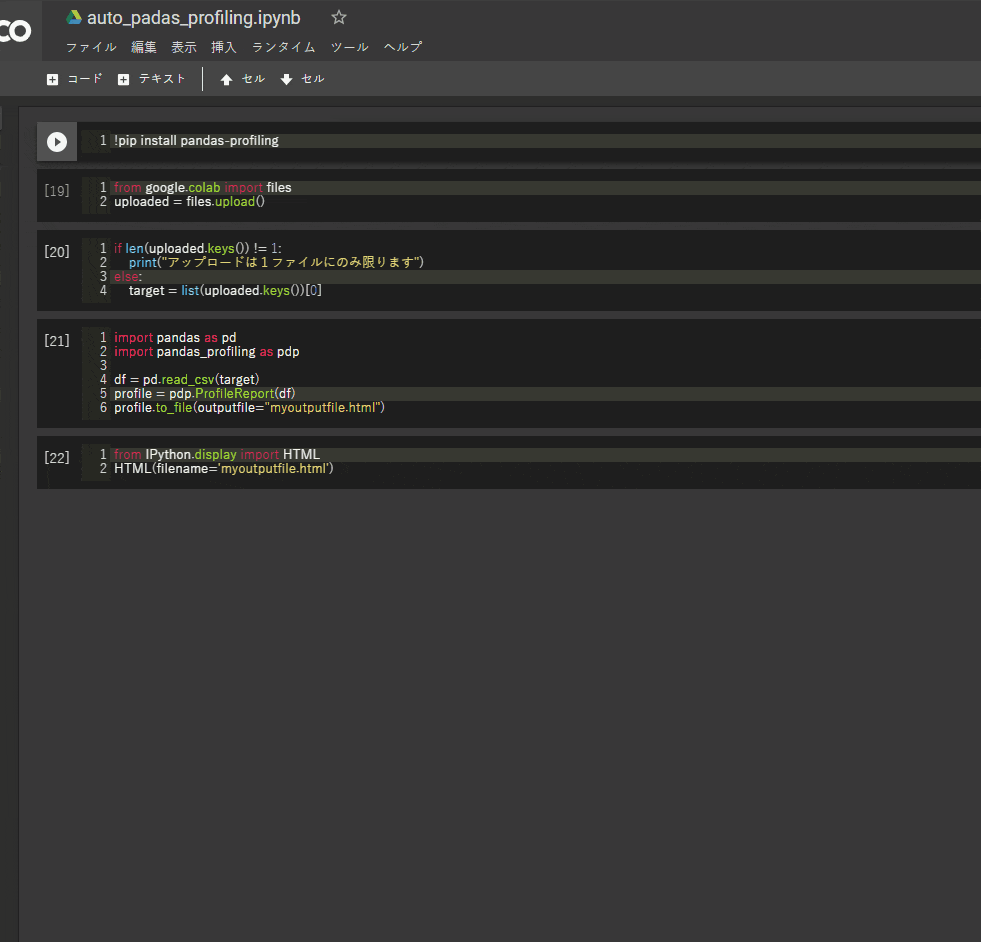The height and width of the screenshot is (942, 981).
Task: Click execution counter [21] of the pandas import cell
Action: point(57,340)
